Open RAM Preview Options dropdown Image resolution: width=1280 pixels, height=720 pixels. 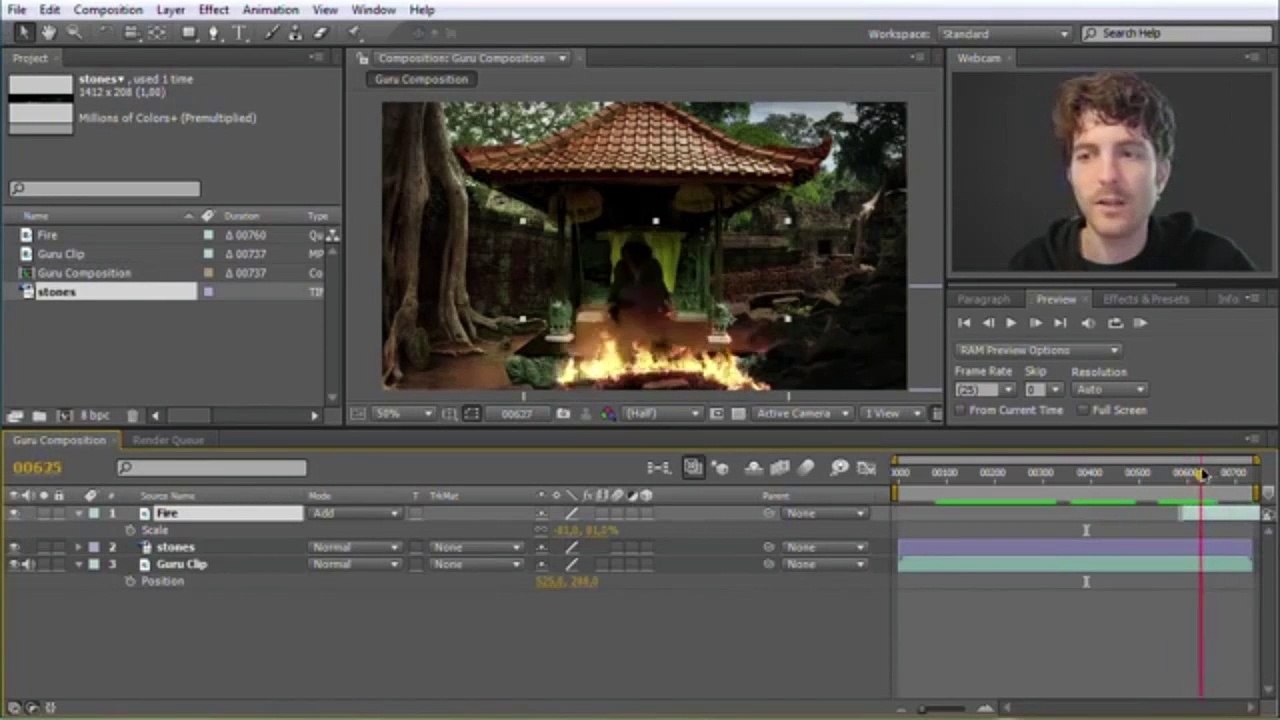pyautogui.click(x=1037, y=350)
